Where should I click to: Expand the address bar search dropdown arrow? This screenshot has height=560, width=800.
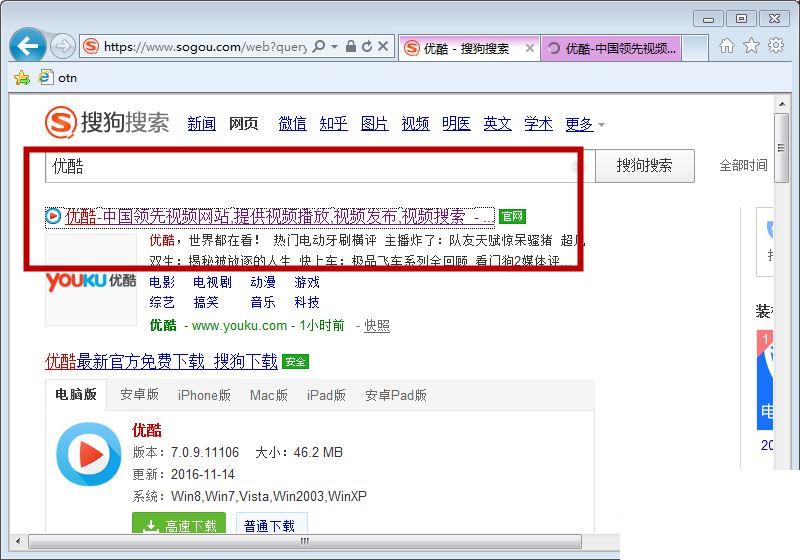[334, 47]
